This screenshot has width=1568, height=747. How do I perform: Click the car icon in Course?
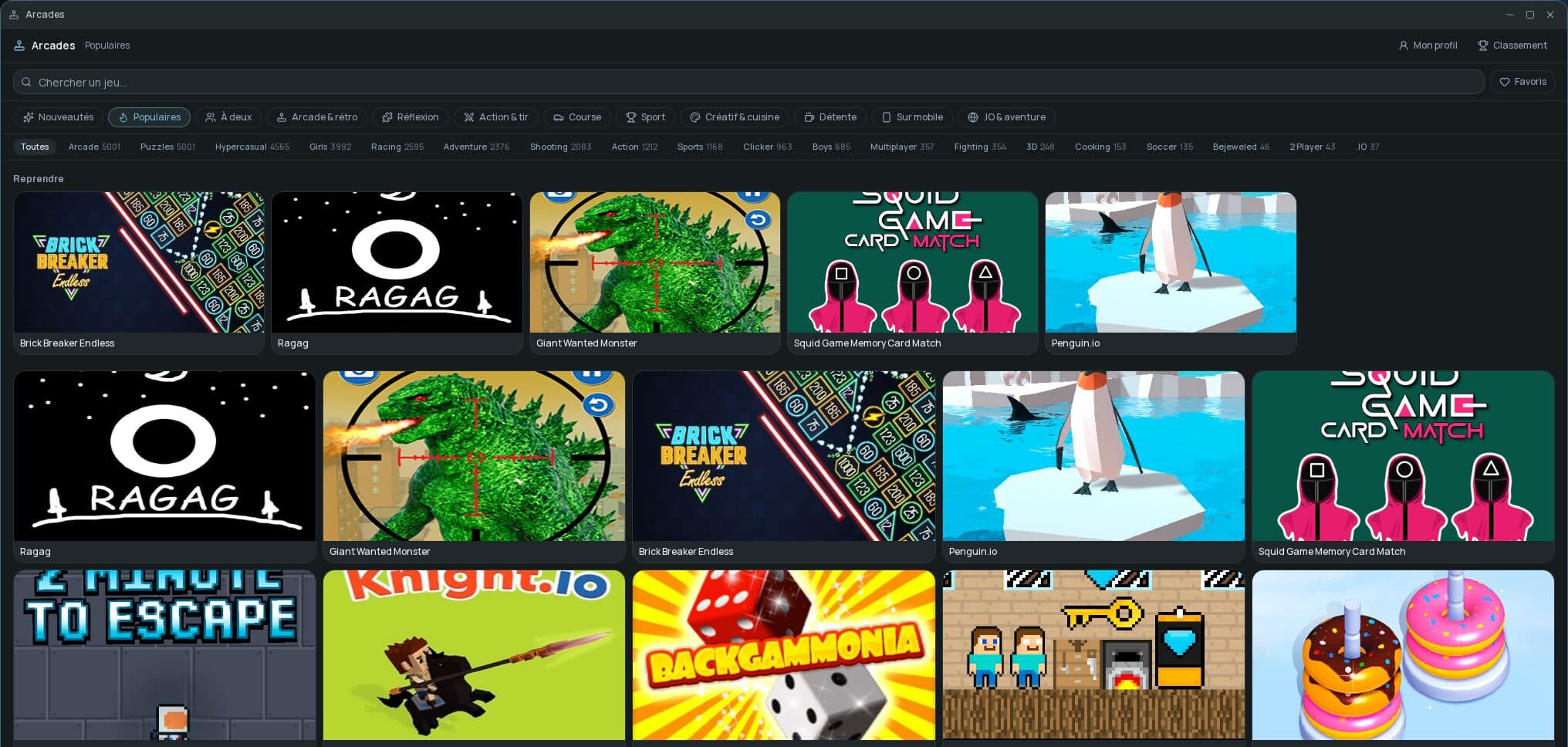(x=559, y=117)
